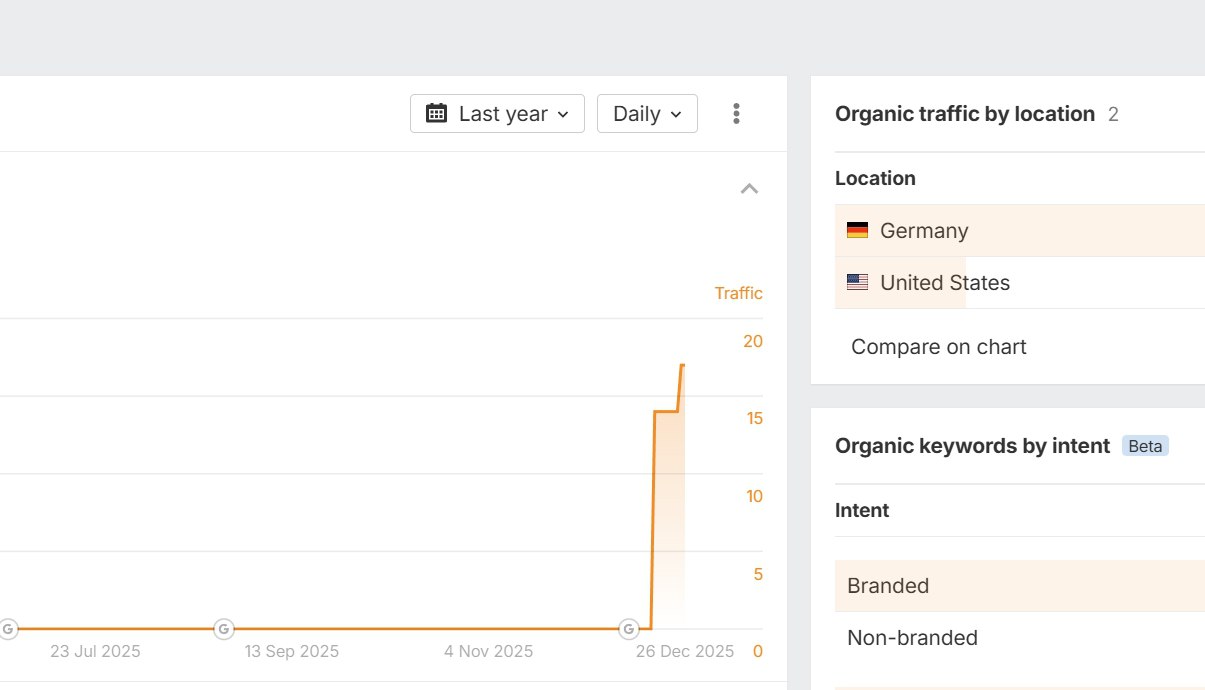1205x690 pixels.
Task: Click the Google update marker near 23 Jul 2025
Action: point(8,629)
